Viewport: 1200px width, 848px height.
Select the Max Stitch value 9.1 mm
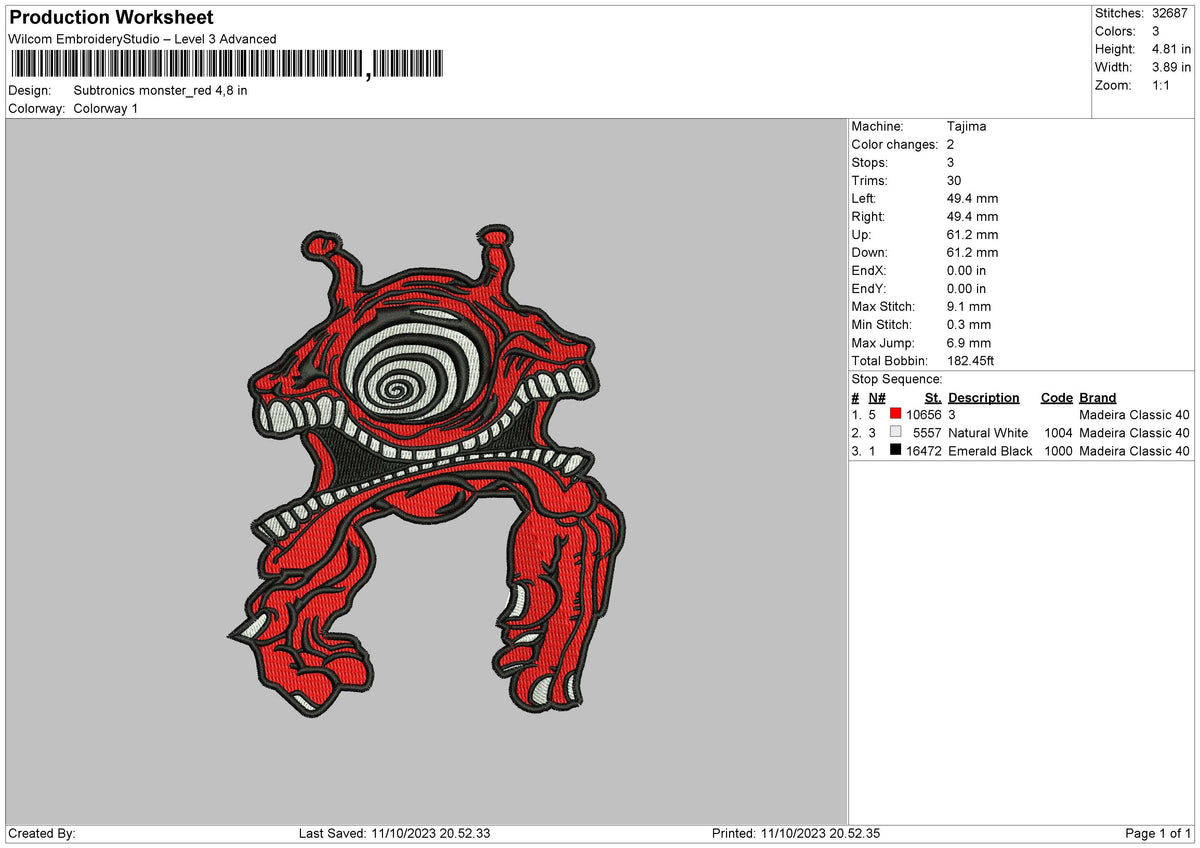tap(969, 307)
